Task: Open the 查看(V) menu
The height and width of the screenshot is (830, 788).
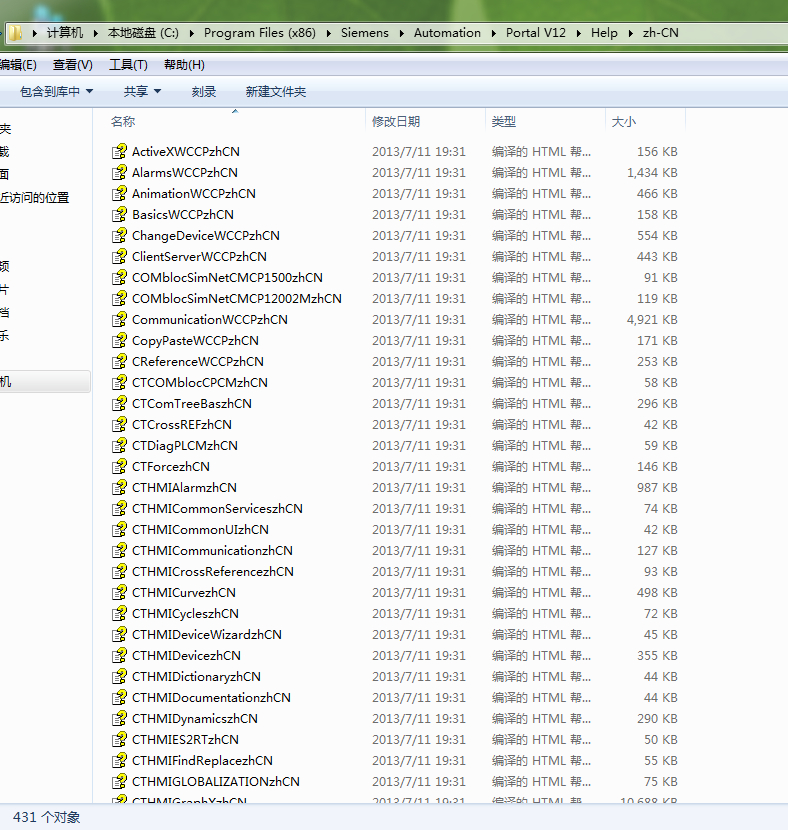Action: (73, 65)
